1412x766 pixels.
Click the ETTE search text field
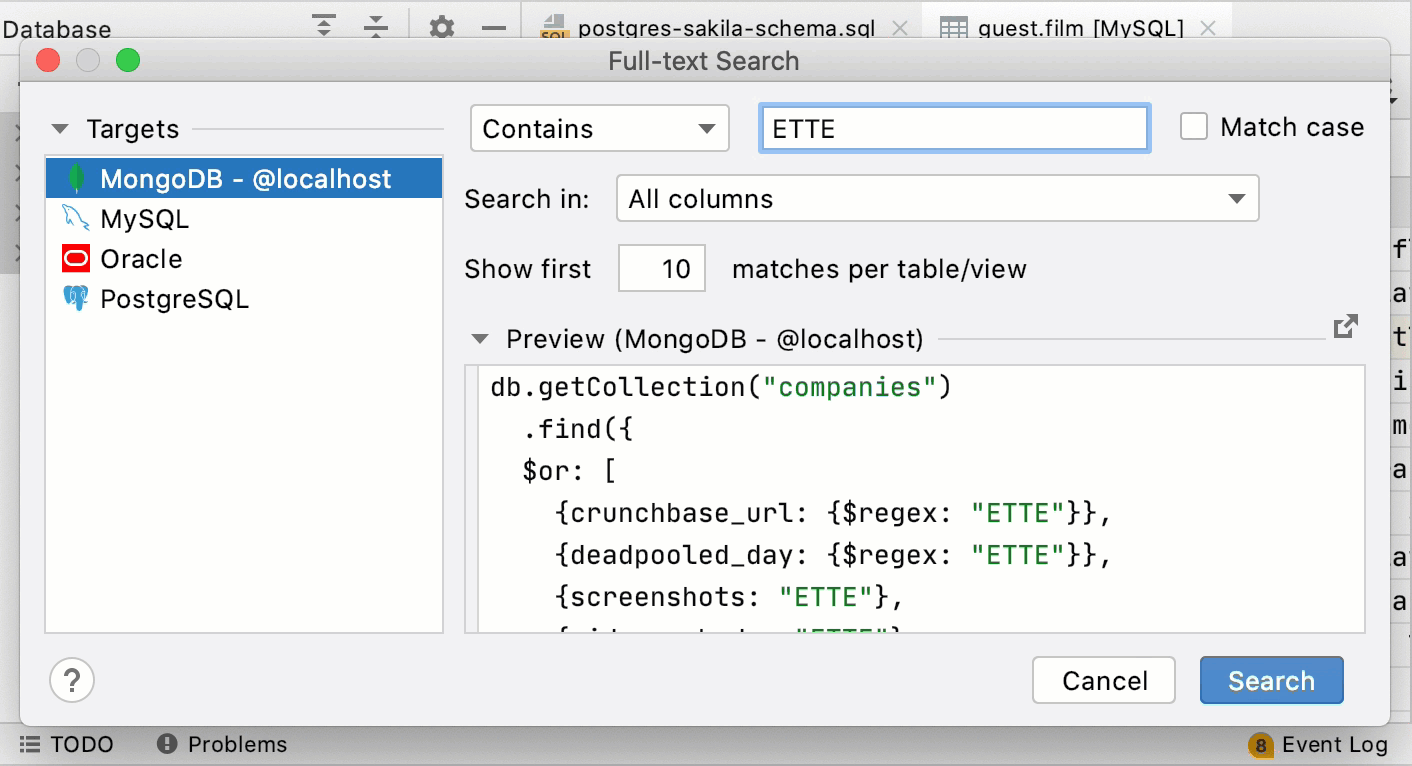coord(953,128)
